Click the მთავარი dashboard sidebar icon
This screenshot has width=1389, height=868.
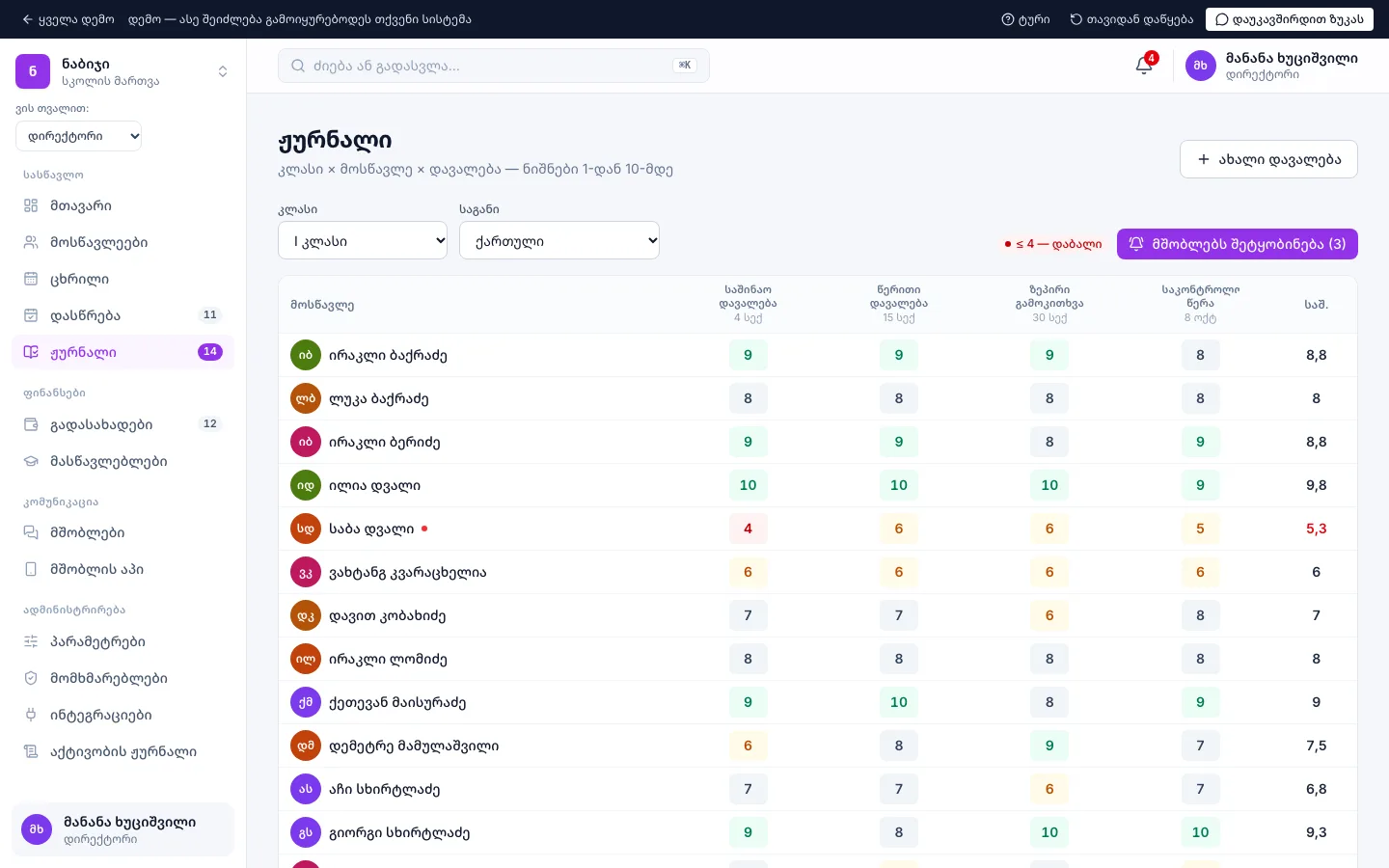click(31, 205)
